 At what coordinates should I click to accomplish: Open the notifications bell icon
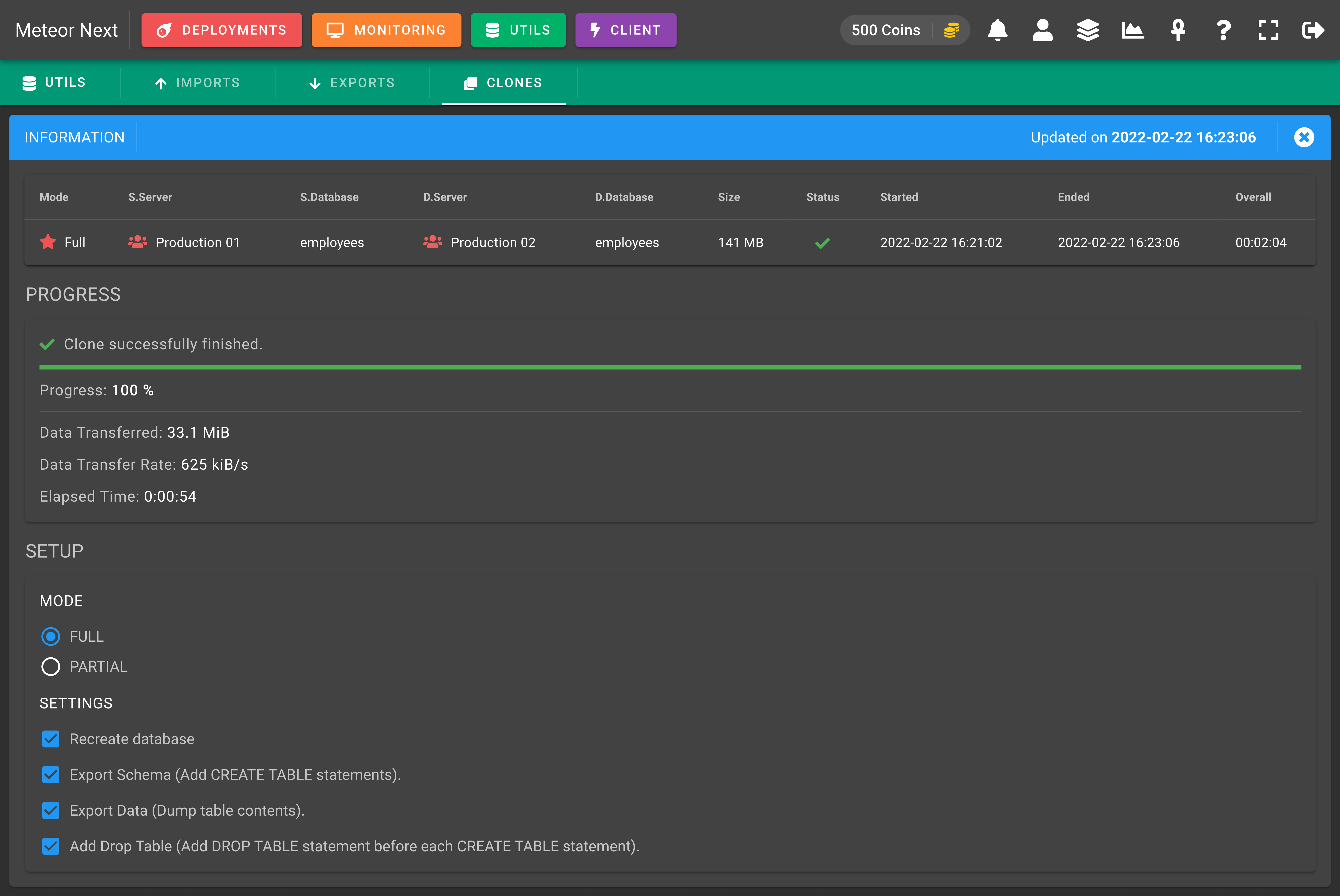(x=997, y=30)
